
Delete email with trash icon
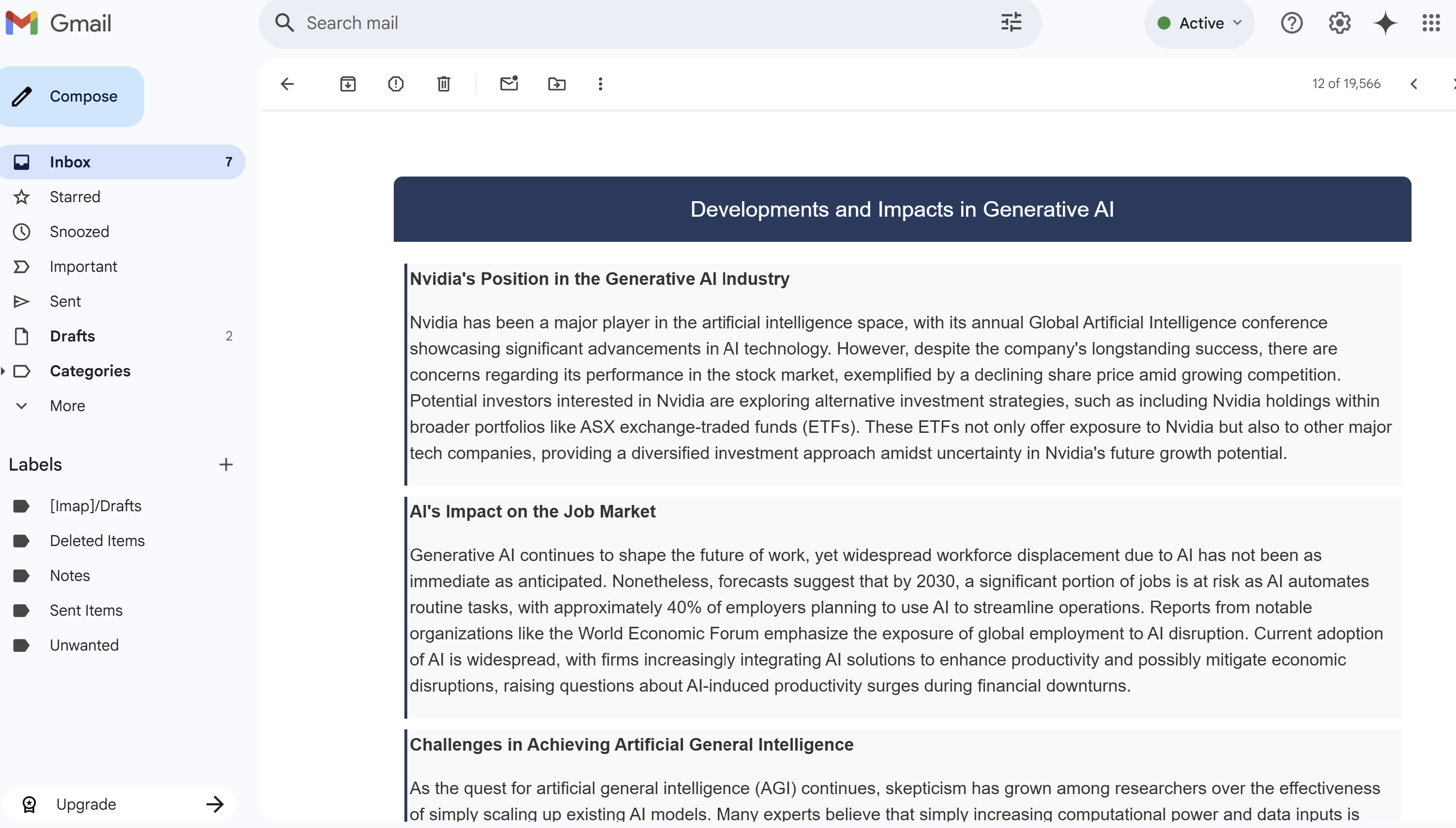(444, 84)
